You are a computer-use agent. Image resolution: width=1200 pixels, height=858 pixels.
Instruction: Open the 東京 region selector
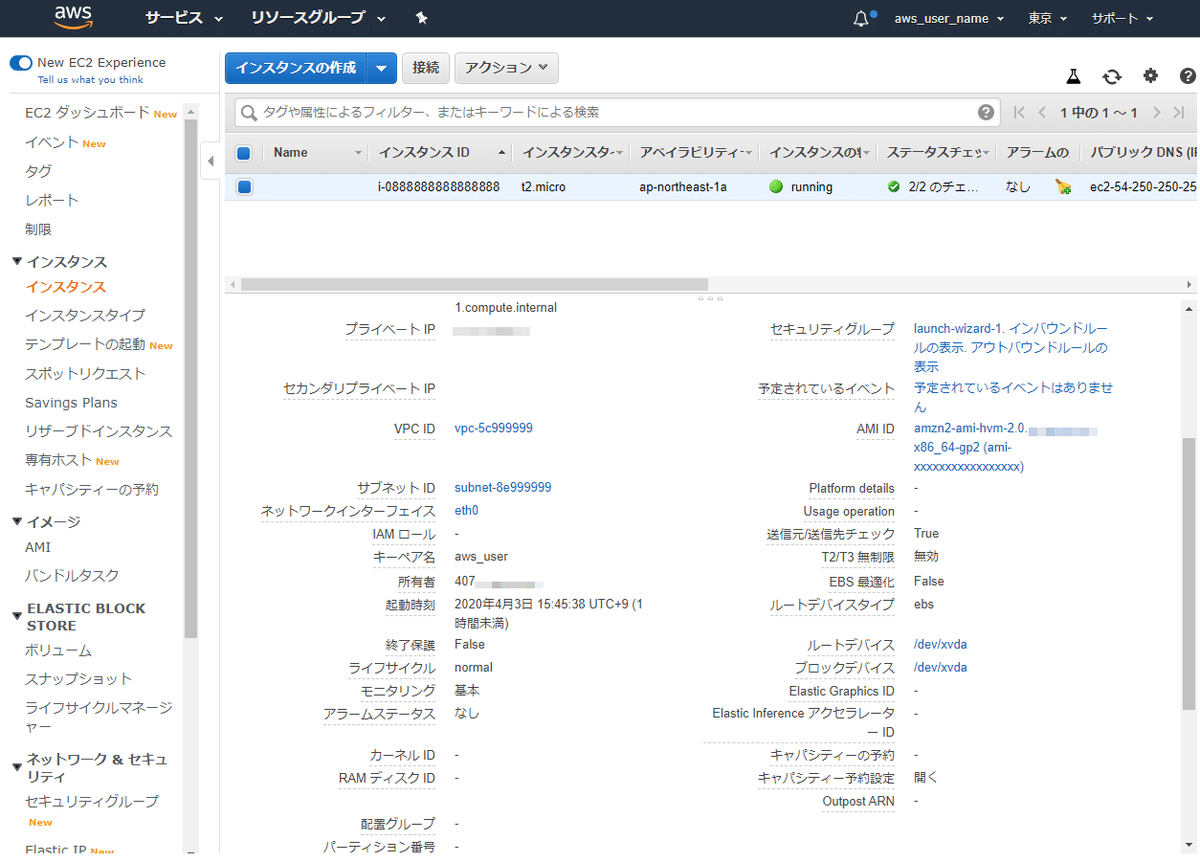[1047, 18]
